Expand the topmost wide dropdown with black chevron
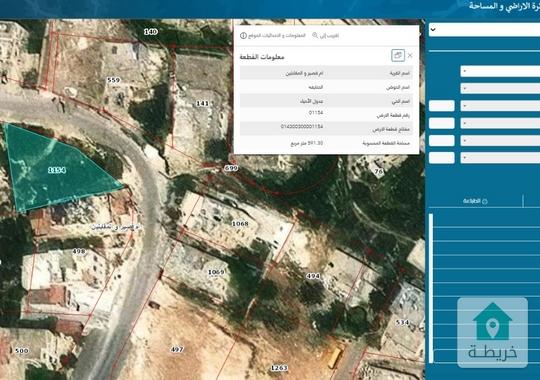 click(x=484, y=30)
